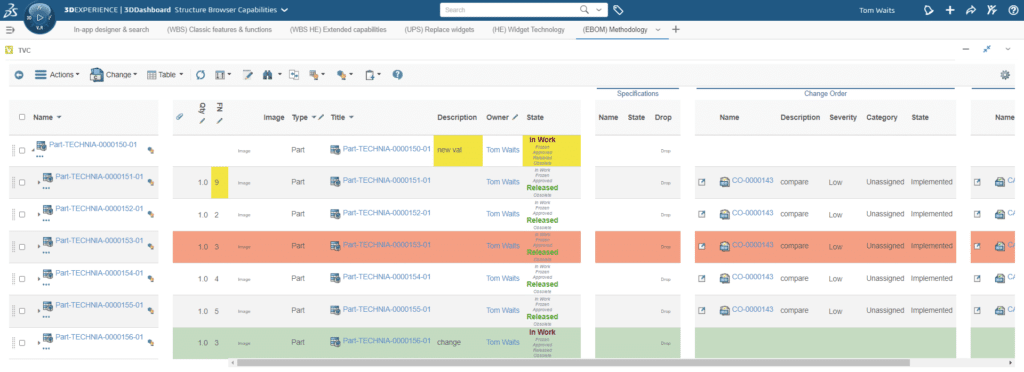Restore the TVC widget size with the arrows icon
The image size is (1024, 372).
[x=987, y=50]
